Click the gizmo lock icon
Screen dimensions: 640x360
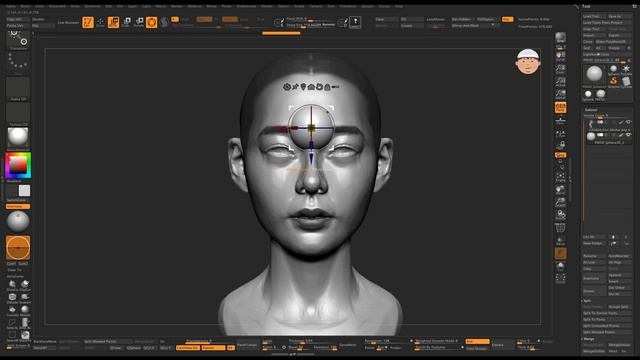(x=327, y=87)
